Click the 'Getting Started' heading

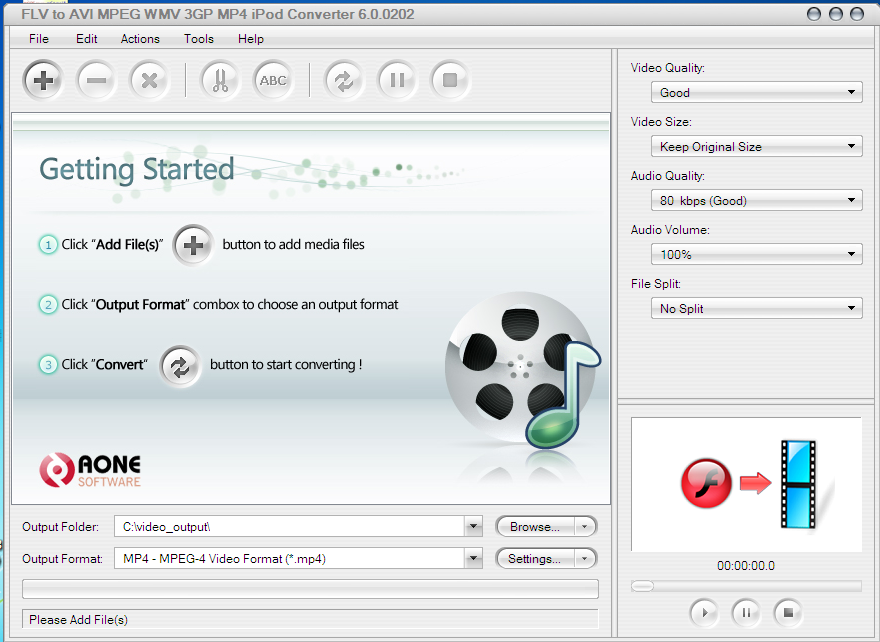[x=136, y=169]
